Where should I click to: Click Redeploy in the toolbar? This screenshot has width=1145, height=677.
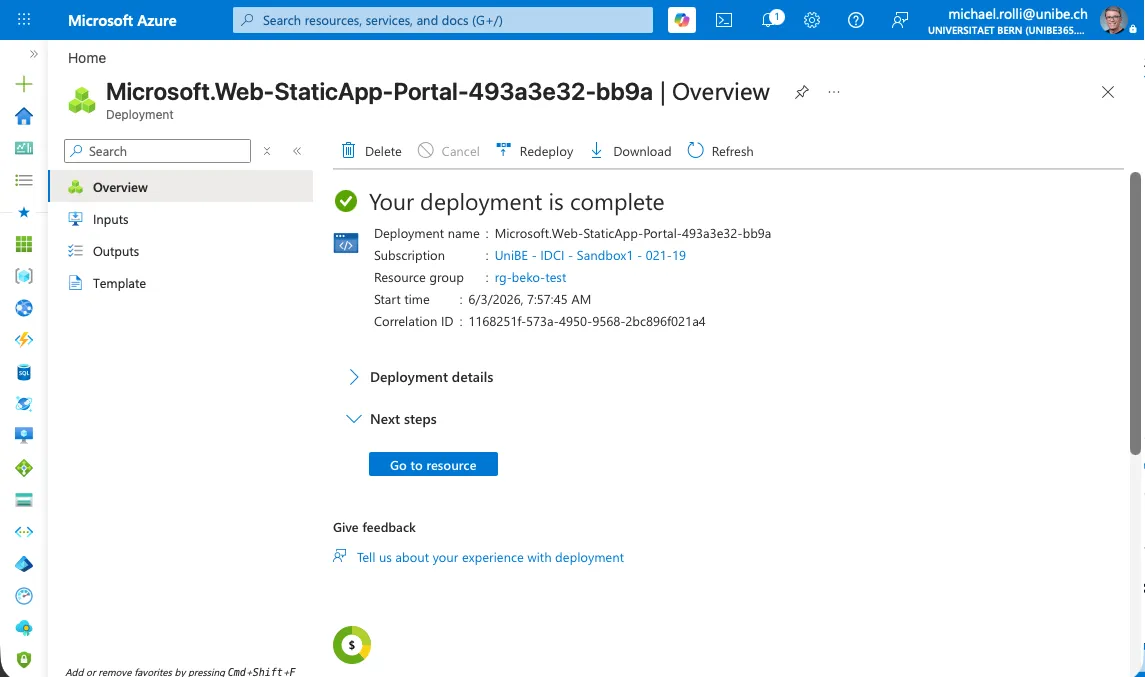click(x=535, y=151)
